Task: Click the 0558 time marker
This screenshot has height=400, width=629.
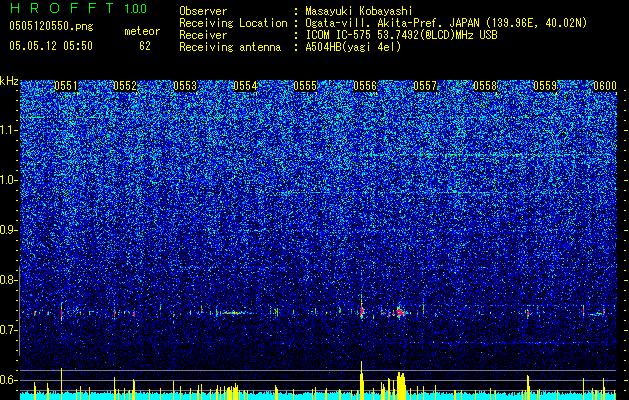Action: point(485,86)
